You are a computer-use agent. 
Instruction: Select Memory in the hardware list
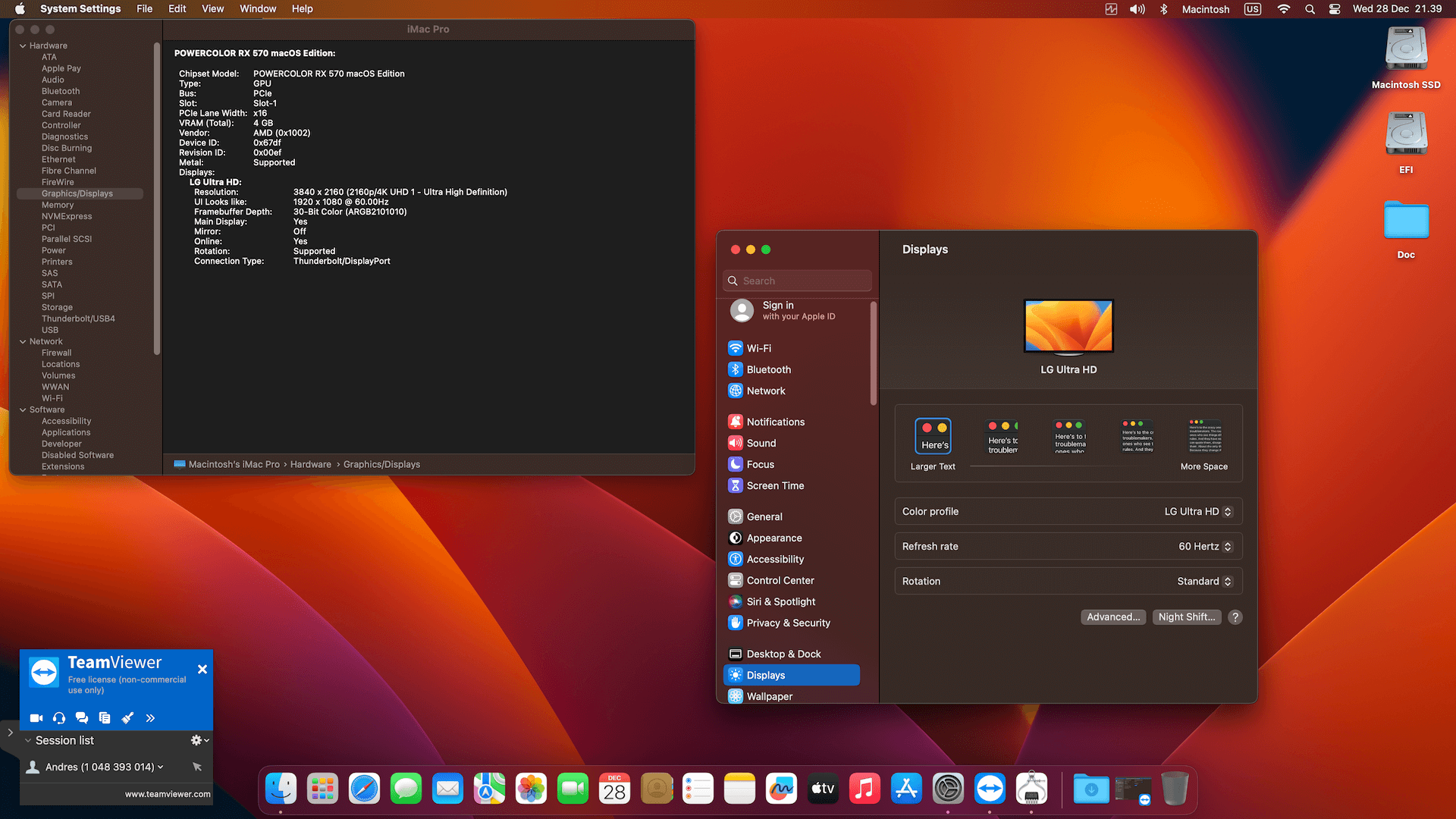tap(58, 205)
